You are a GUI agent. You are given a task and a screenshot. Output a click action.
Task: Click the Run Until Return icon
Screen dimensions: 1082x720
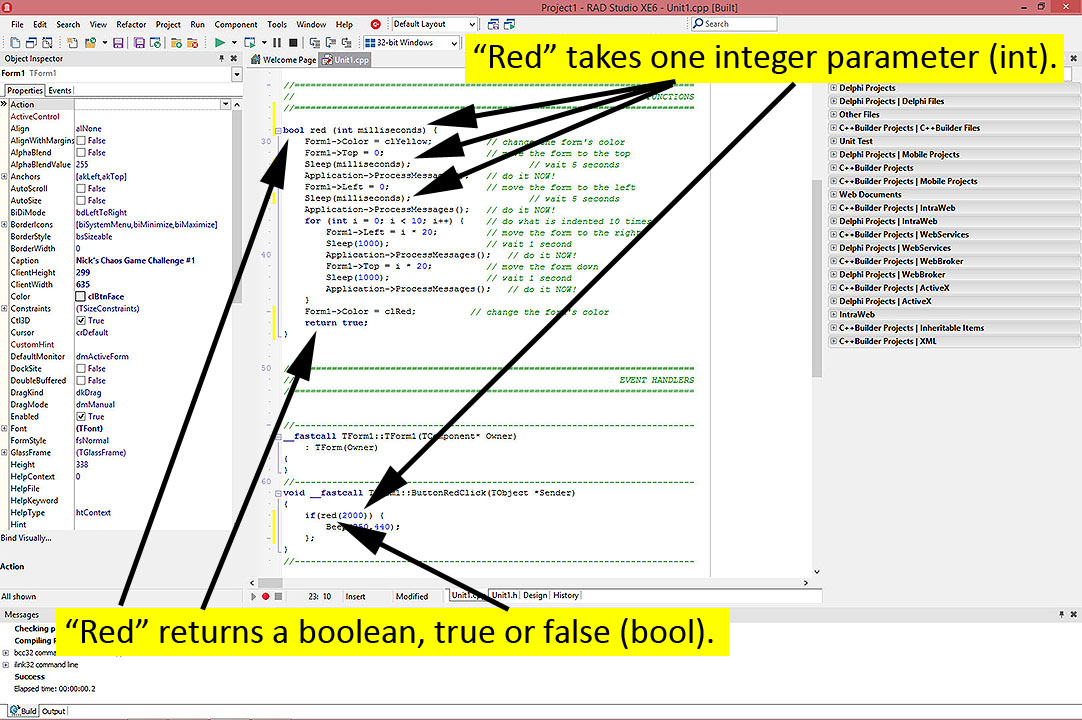[x=347, y=43]
